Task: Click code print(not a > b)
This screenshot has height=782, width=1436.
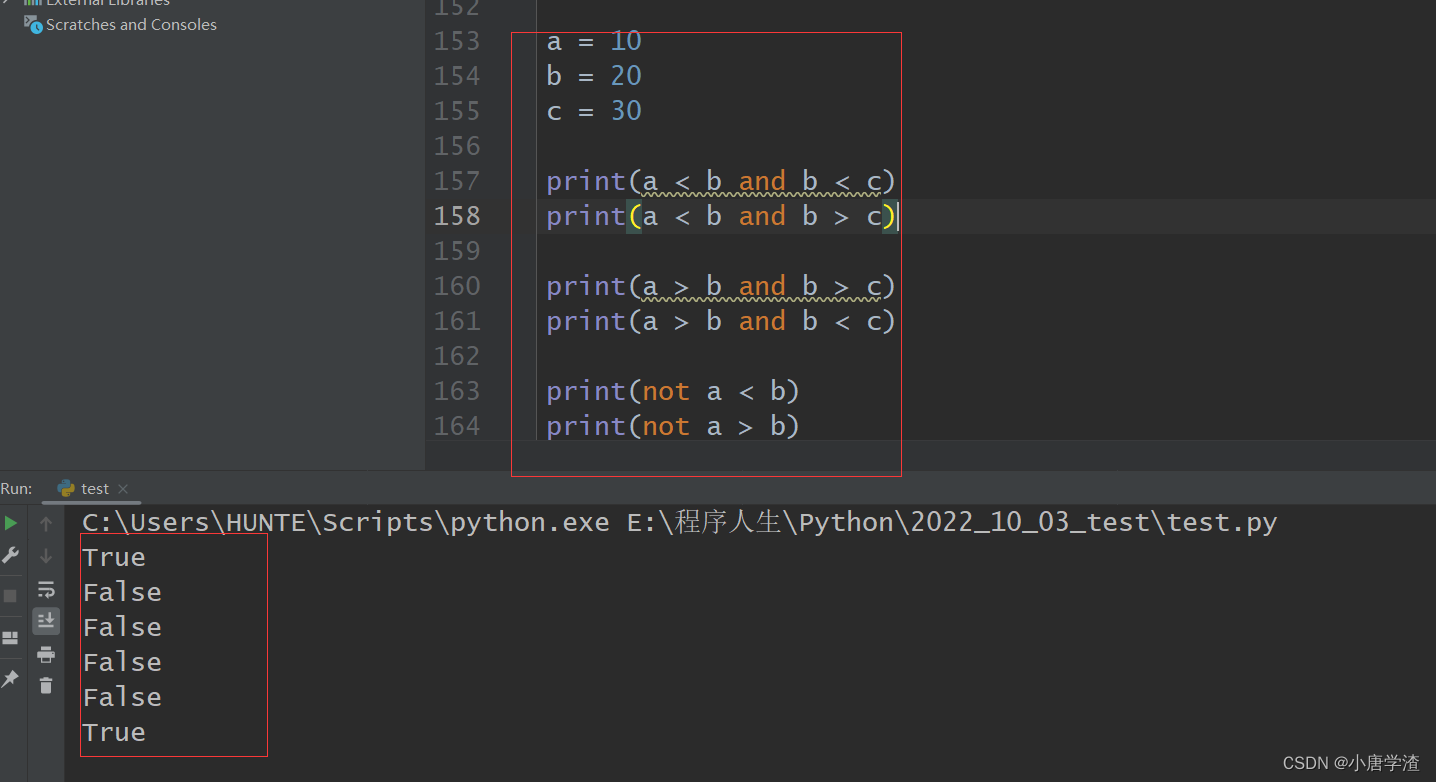Action: pyautogui.click(x=673, y=426)
